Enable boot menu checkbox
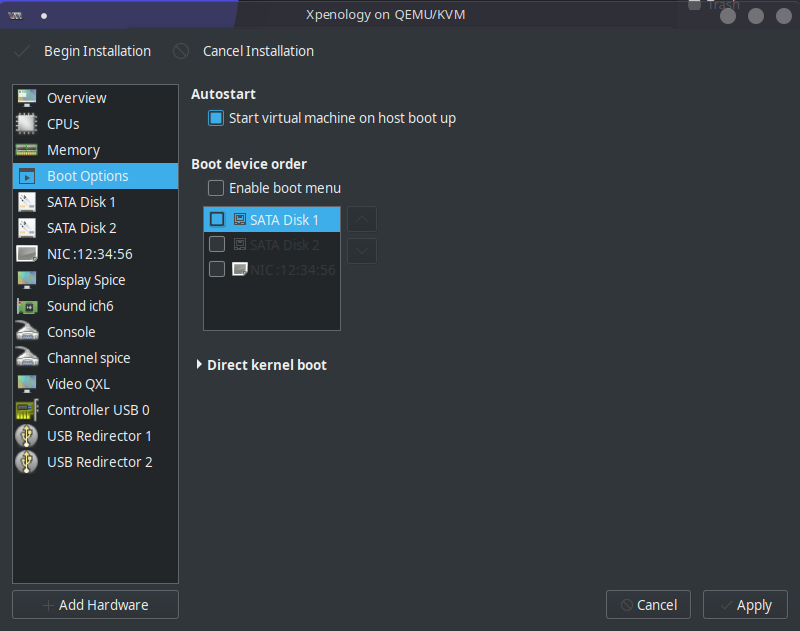 tap(216, 188)
